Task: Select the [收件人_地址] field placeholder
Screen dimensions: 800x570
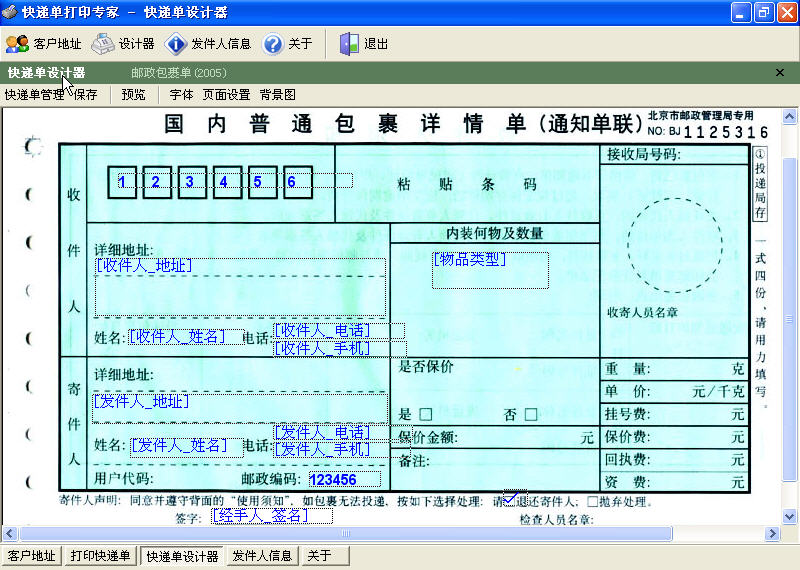Action: tap(144, 265)
